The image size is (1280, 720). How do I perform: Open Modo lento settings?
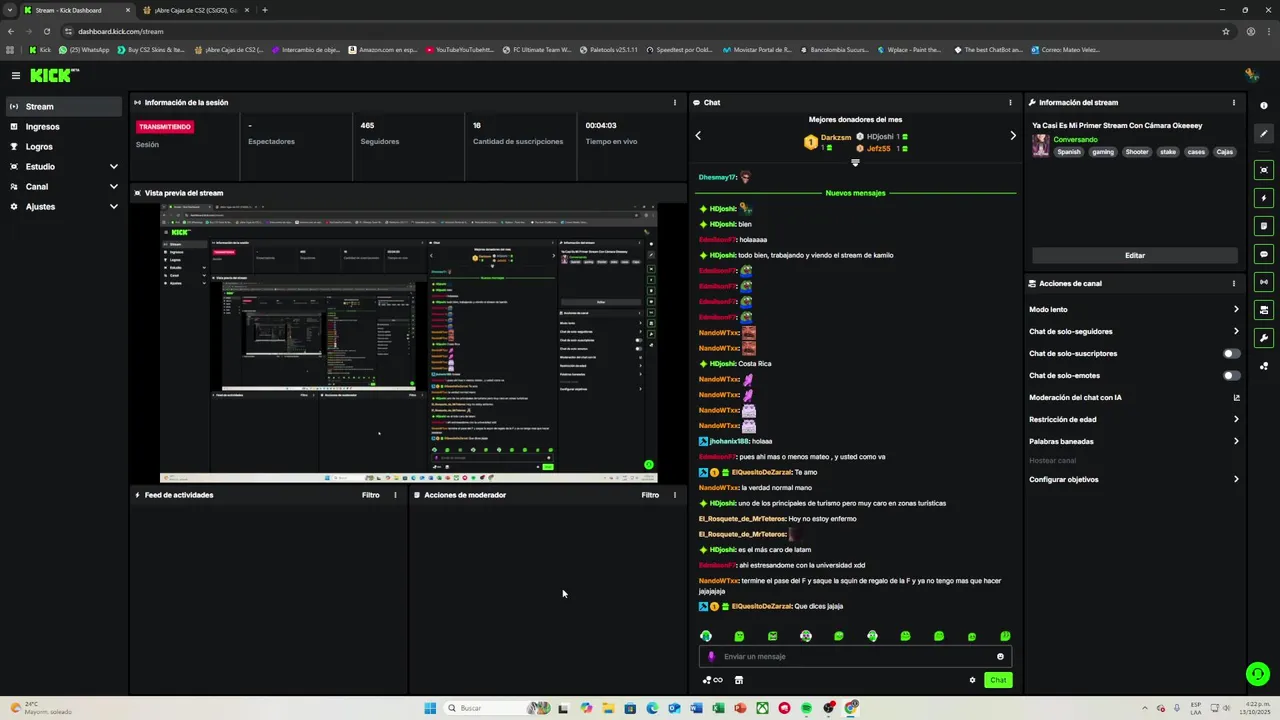(x=1135, y=310)
